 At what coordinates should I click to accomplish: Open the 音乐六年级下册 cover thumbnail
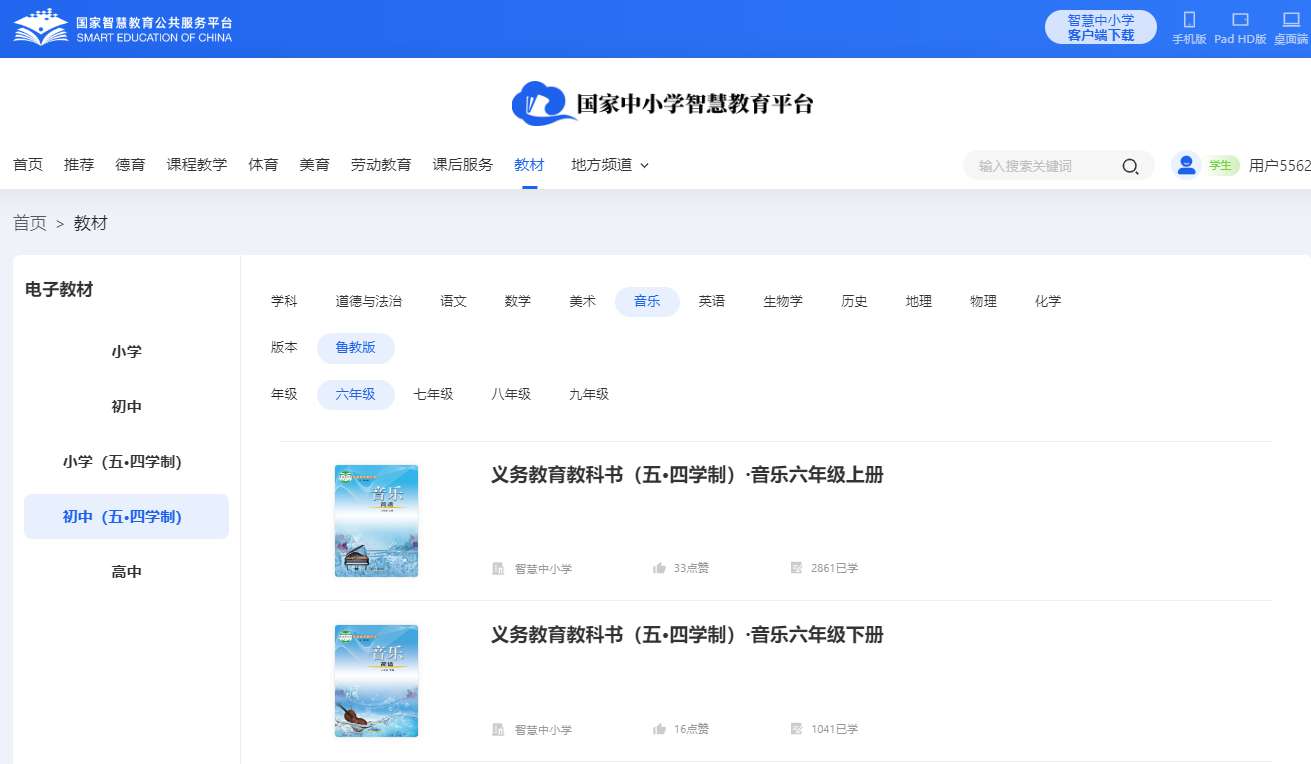click(376, 681)
